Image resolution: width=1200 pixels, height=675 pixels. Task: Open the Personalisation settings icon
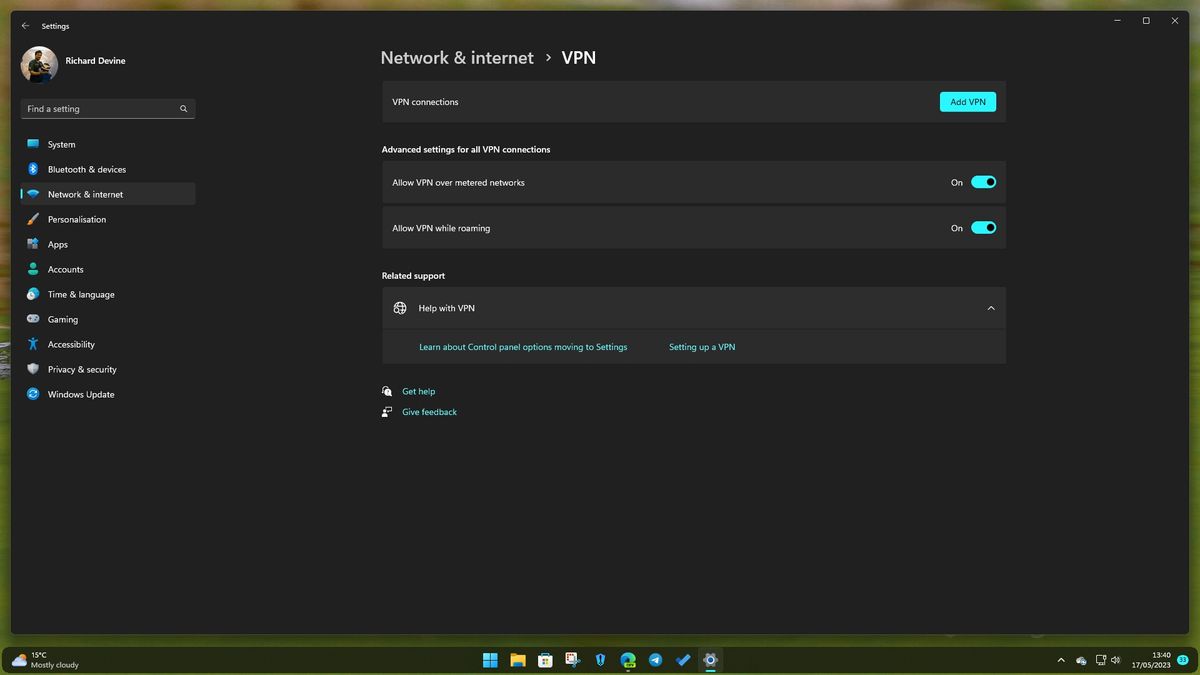(33, 219)
